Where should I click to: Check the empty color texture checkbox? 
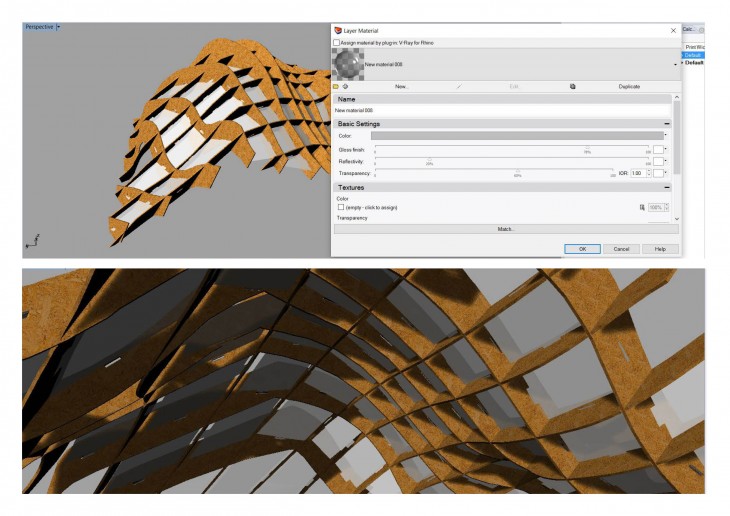click(341, 207)
